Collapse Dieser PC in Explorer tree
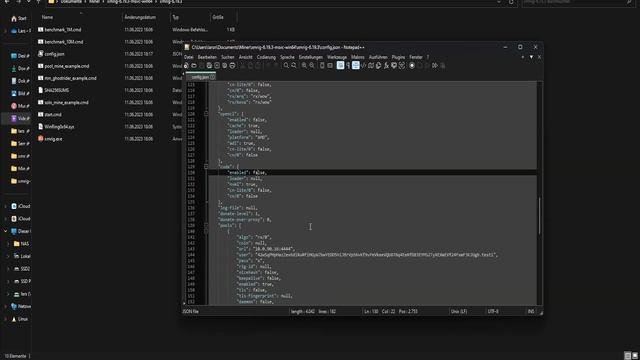 point(5,231)
